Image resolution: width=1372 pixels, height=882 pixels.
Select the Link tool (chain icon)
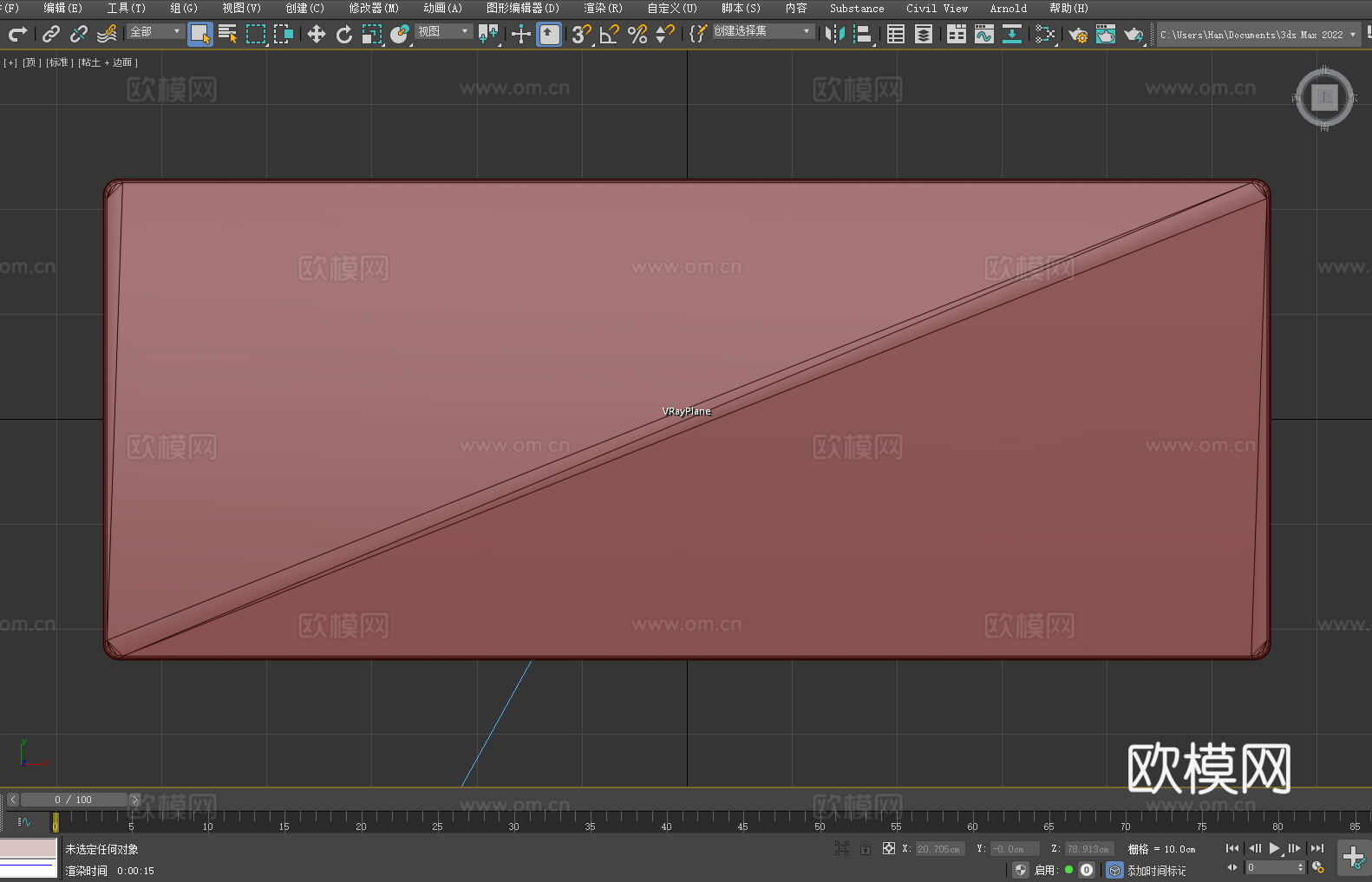point(51,34)
